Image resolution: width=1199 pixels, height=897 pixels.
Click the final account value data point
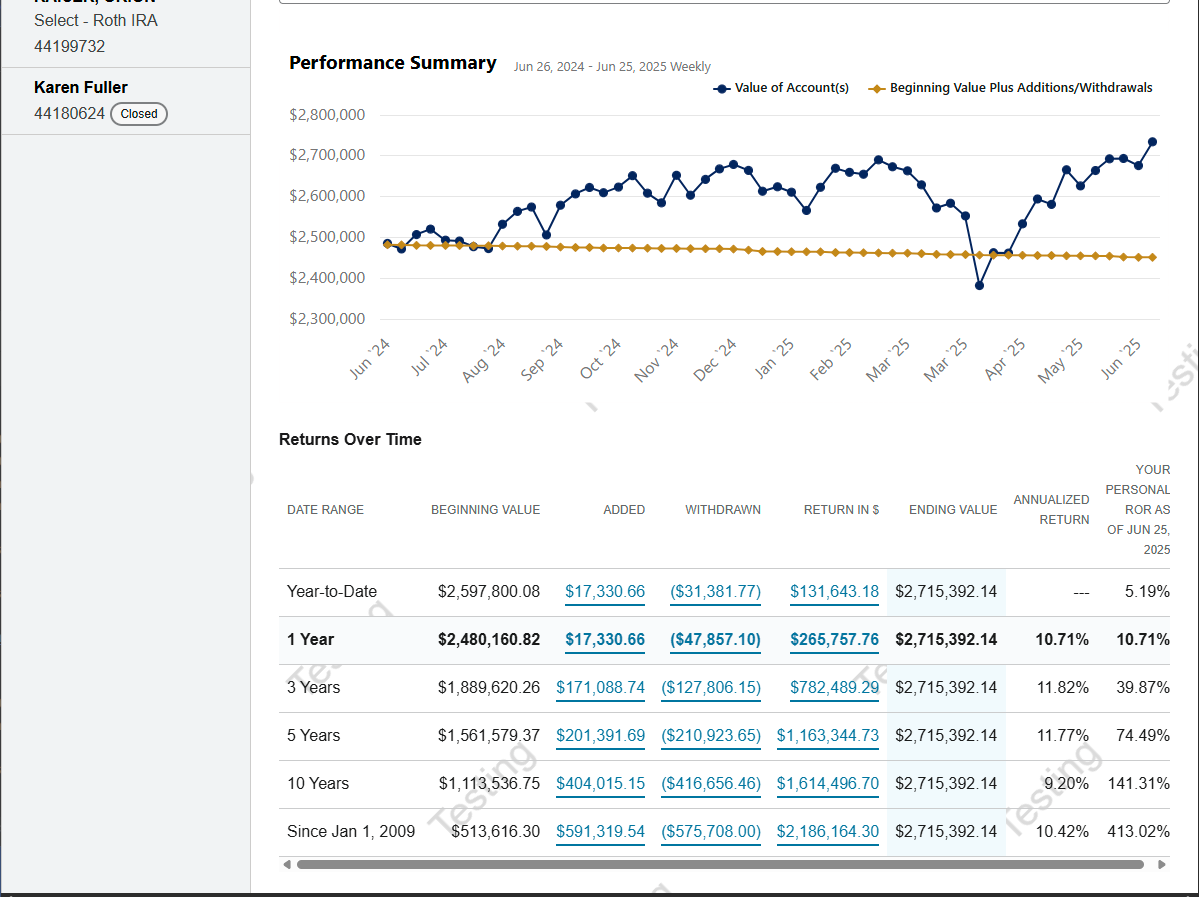1152,142
